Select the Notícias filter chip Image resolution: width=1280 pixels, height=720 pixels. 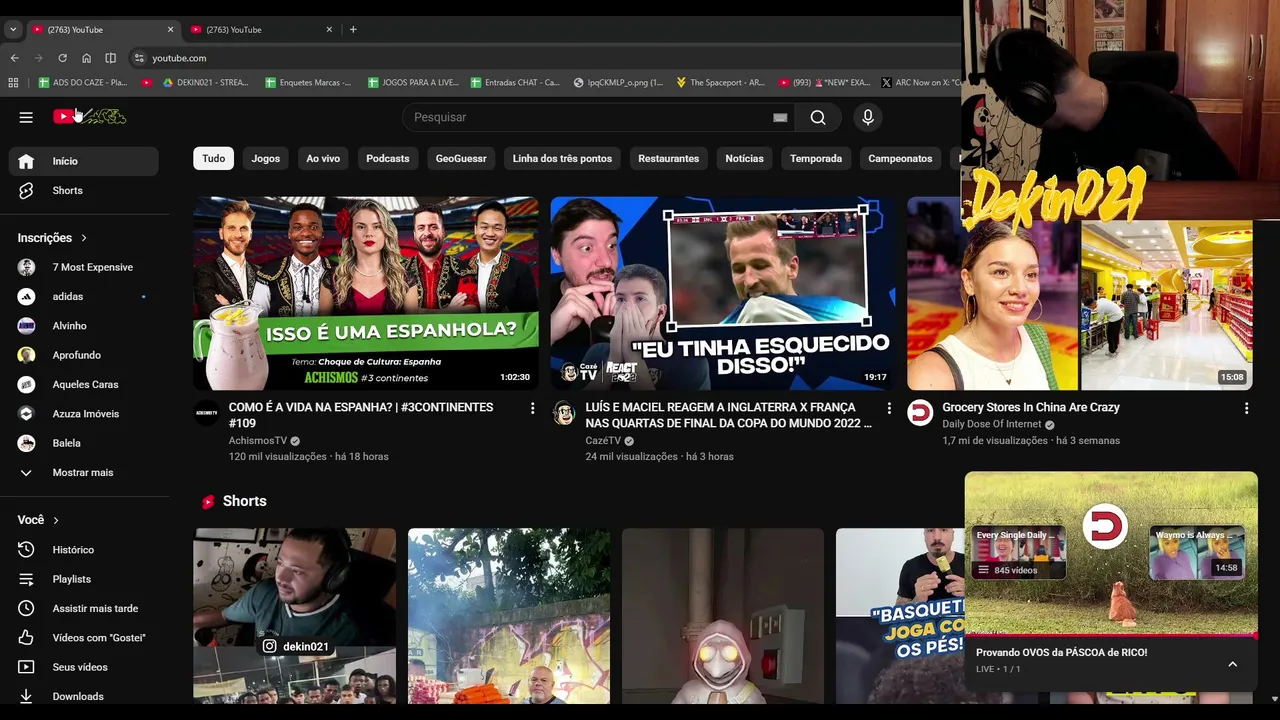[744, 158]
